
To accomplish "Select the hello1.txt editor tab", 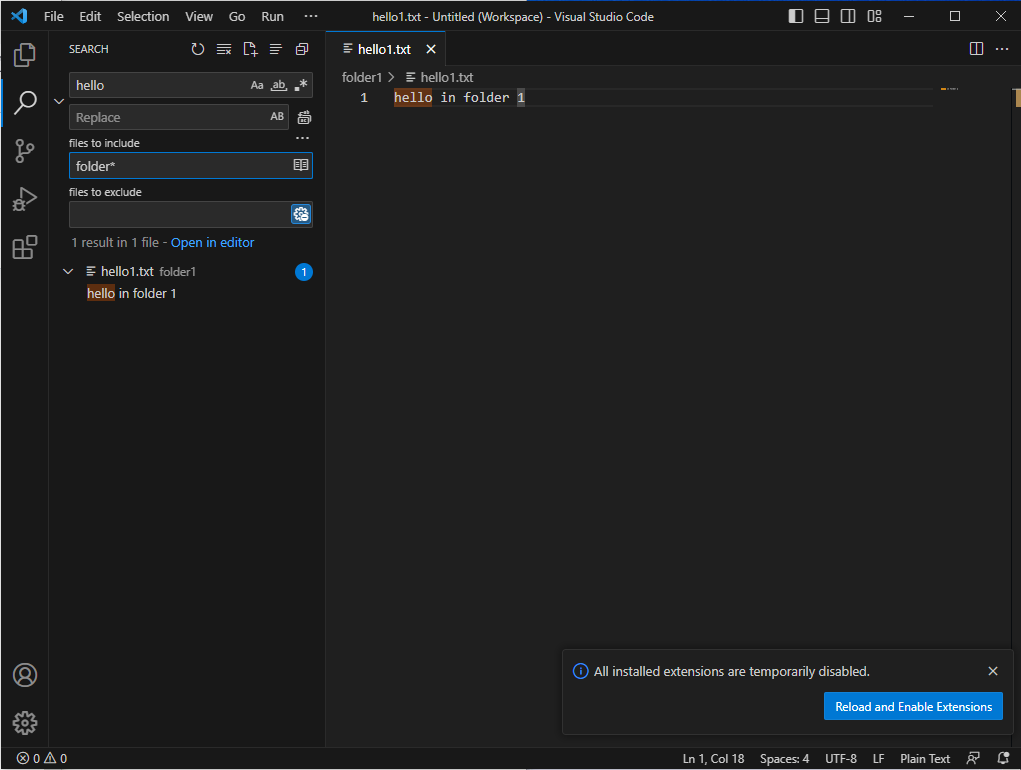I will pos(383,48).
